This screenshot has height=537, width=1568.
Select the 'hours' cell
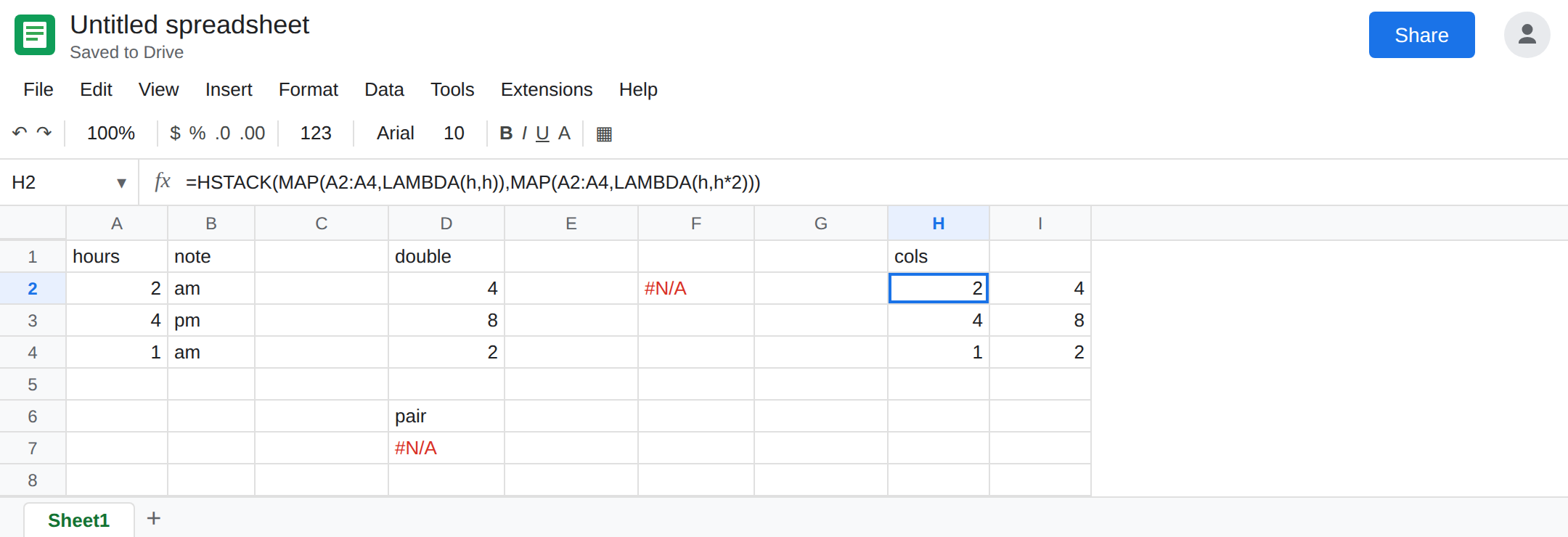[117, 257]
